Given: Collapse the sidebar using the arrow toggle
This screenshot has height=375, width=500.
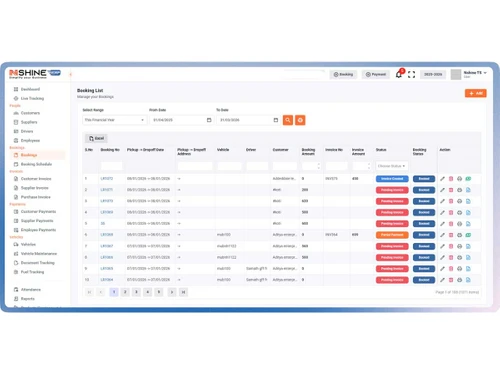Looking at the screenshot, I should point(70,74).
